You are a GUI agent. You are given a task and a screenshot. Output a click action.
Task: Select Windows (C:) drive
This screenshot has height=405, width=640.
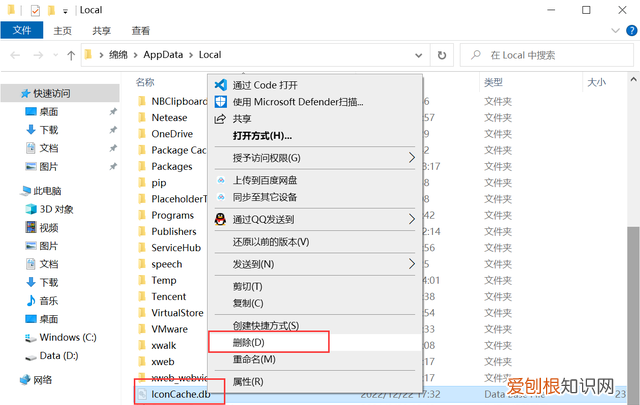[x=61, y=337]
